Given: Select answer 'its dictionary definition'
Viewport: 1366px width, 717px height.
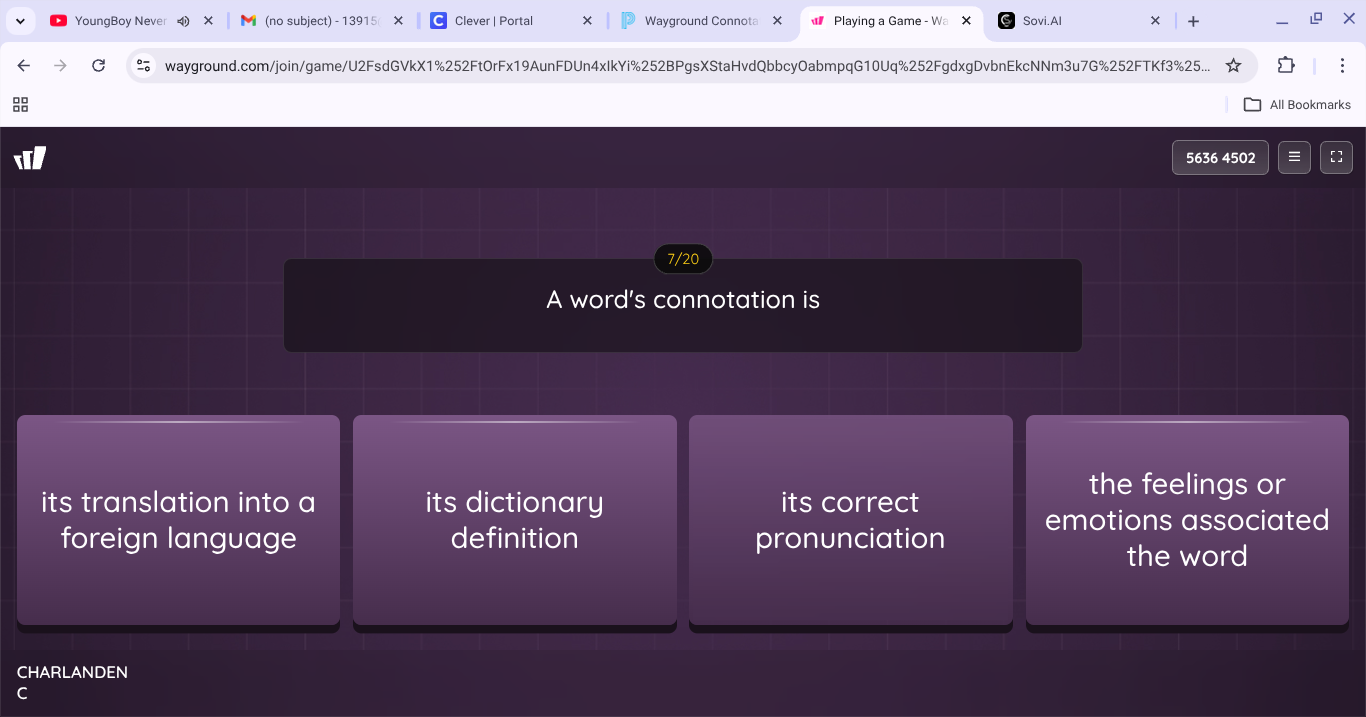Looking at the screenshot, I should [x=514, y=521].
